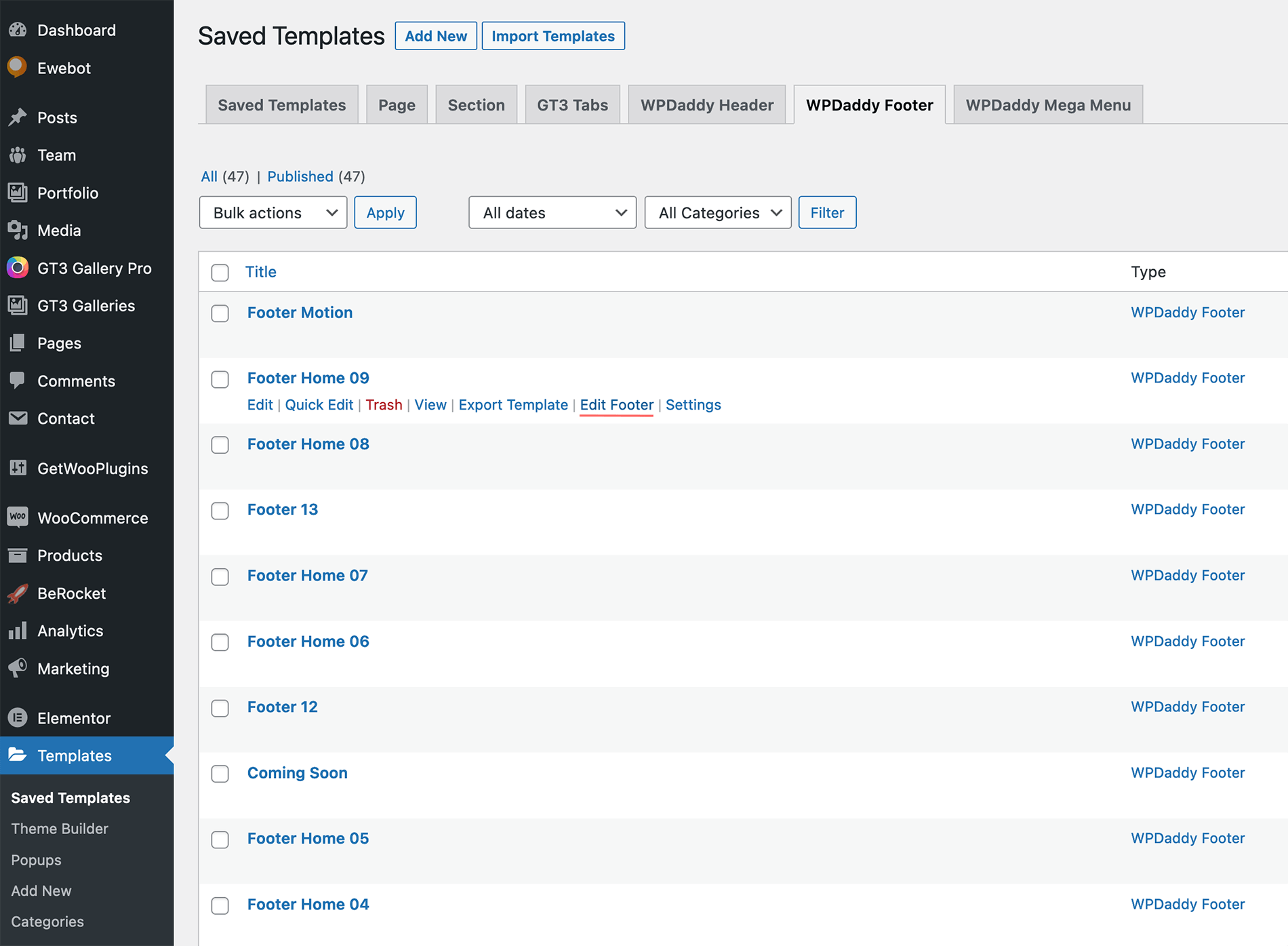Click the Import Templates button
Viewport: 1288px width, 946px height.
pos(553,36)
